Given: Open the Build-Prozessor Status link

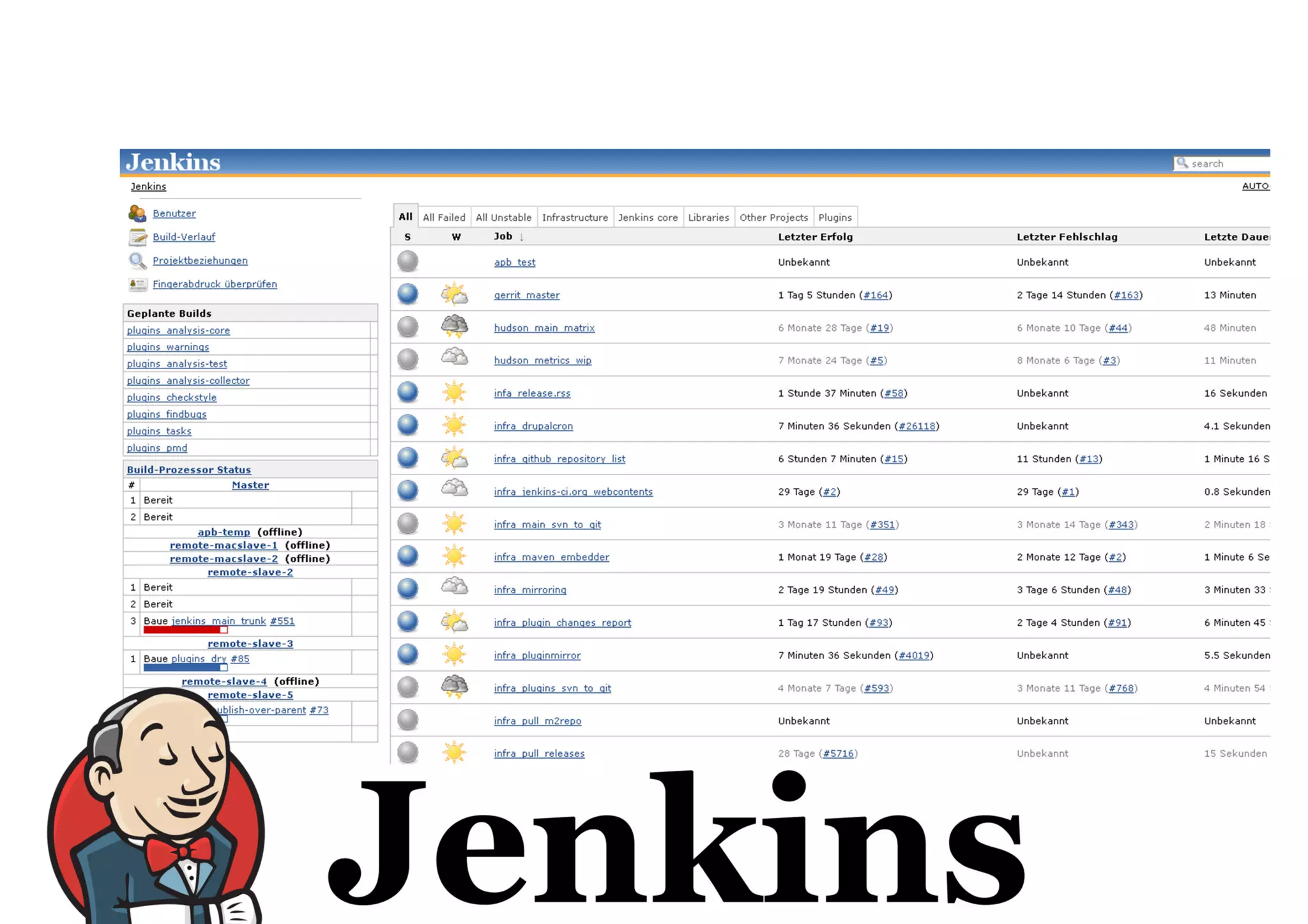Looking at the screenshot, I should pos(188,469).
